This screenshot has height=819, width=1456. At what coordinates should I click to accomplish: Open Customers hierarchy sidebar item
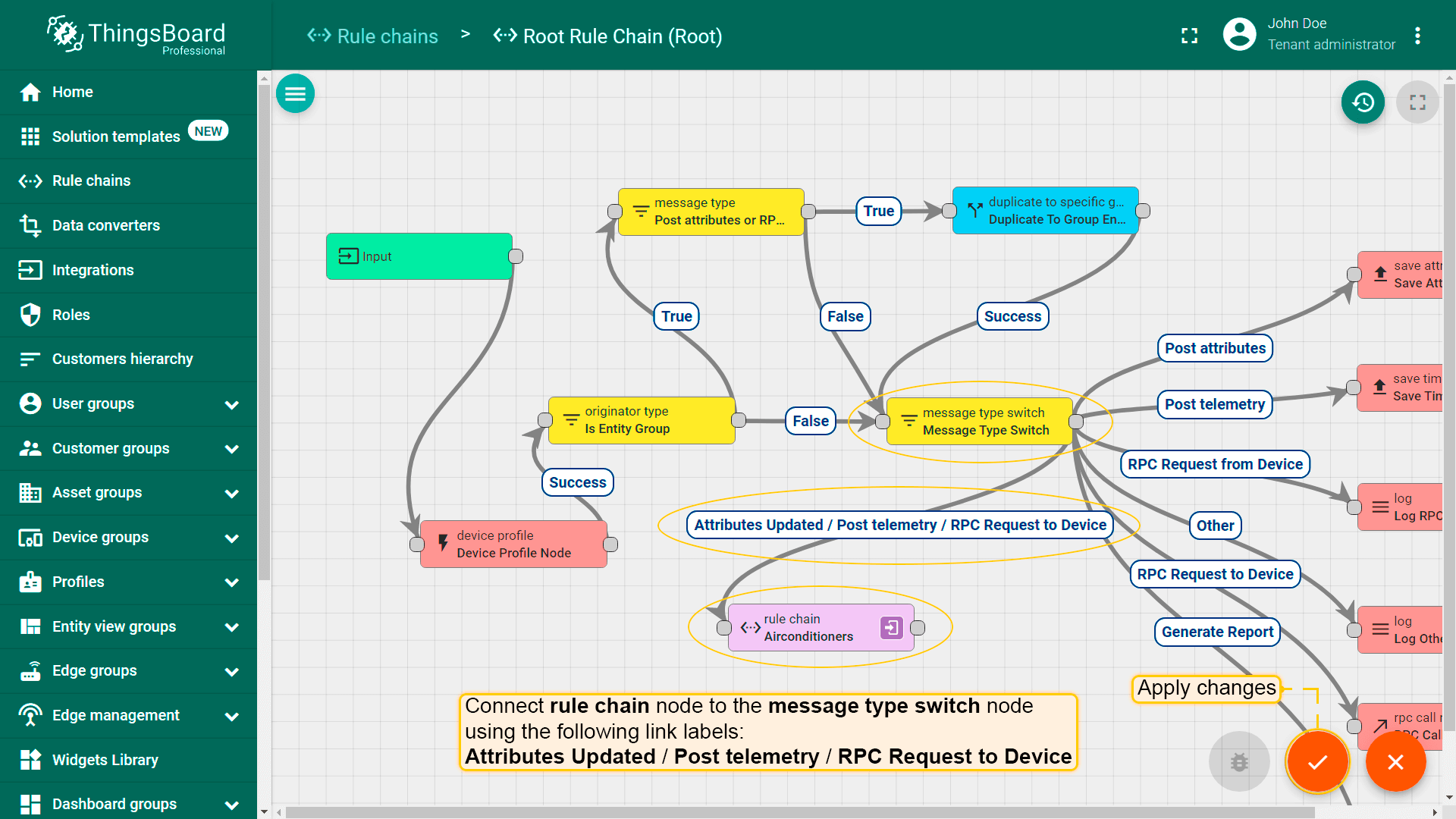click(129, 359)
